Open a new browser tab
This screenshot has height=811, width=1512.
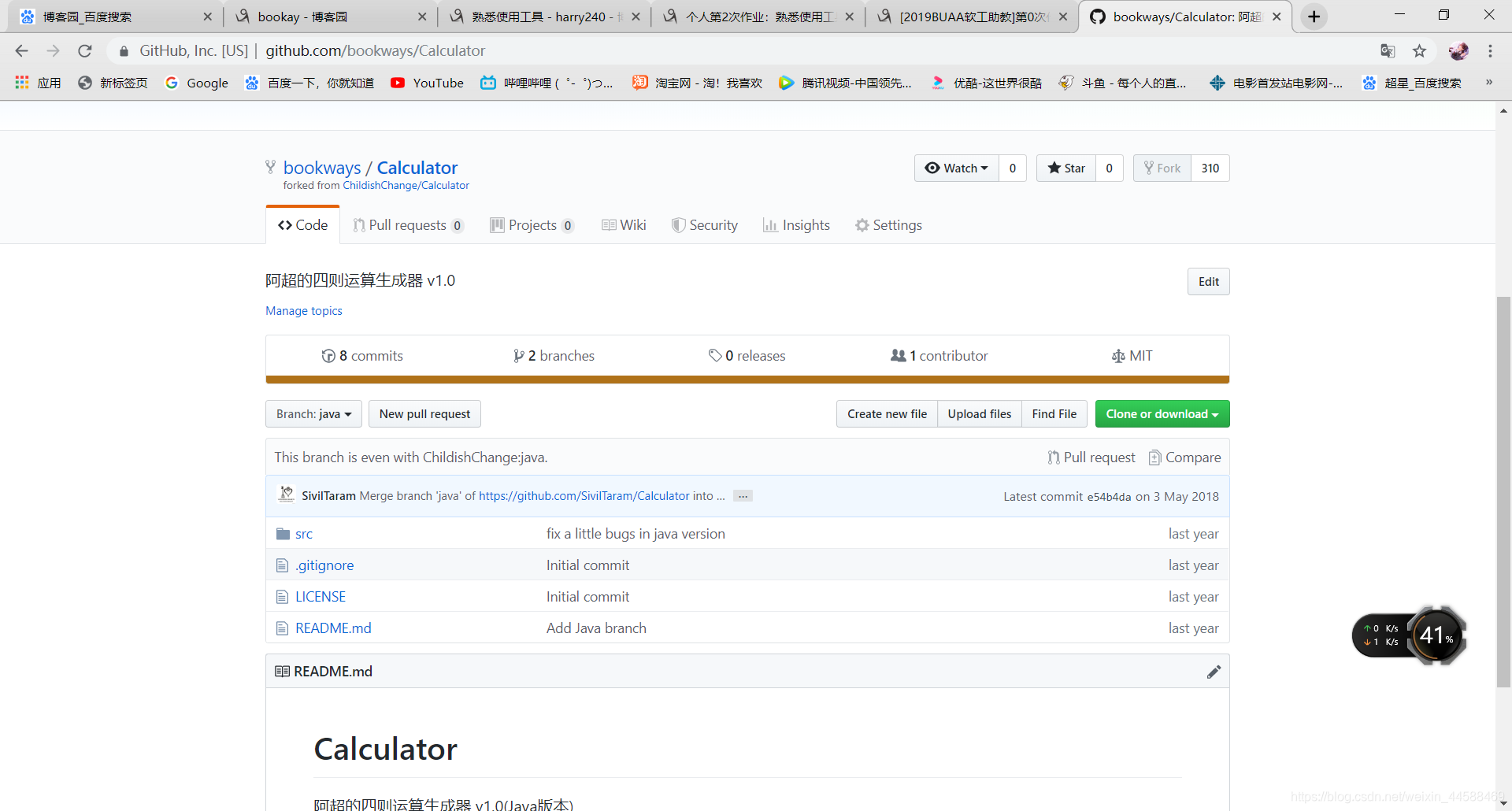pos(1314,17)
